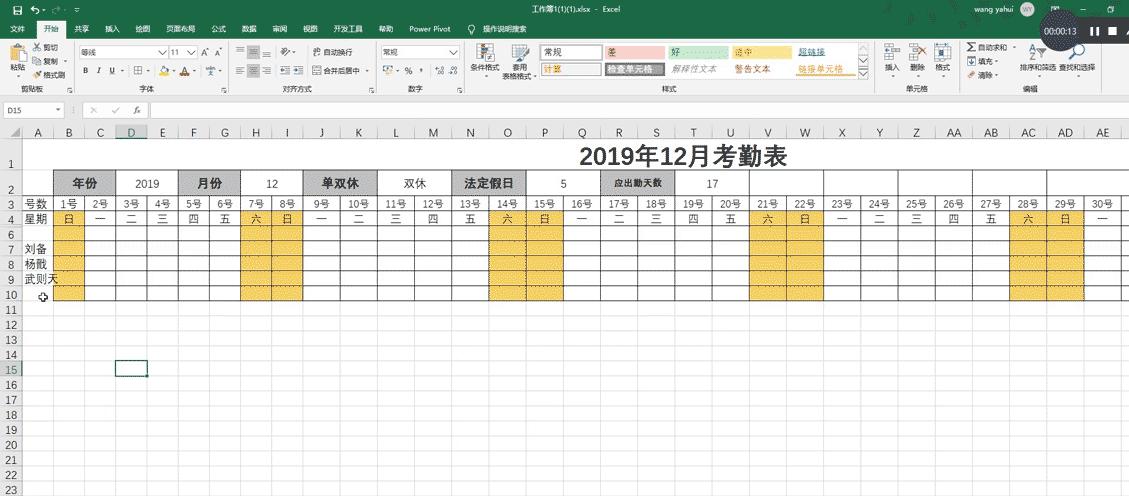Viewport: 1129px width, 496px height.
Task: Apply the 差 (Bad) cell style
Action: [634, 53]
